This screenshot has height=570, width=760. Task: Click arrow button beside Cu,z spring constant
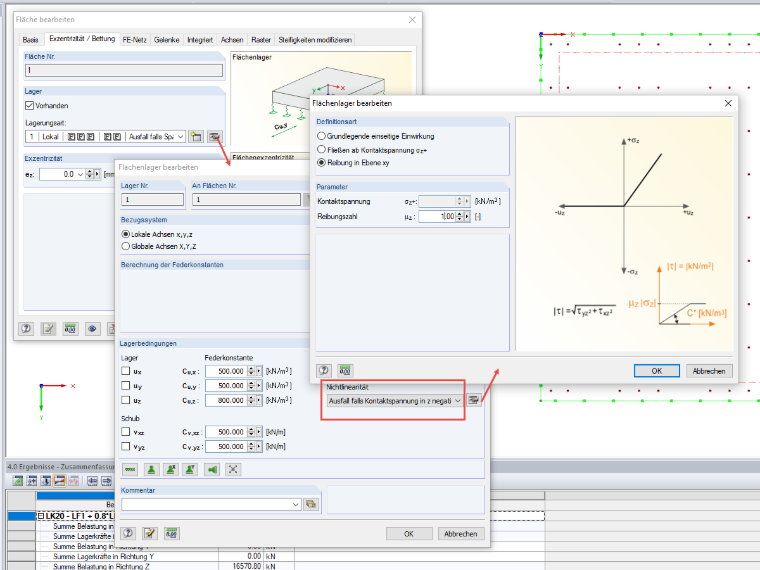259,400
